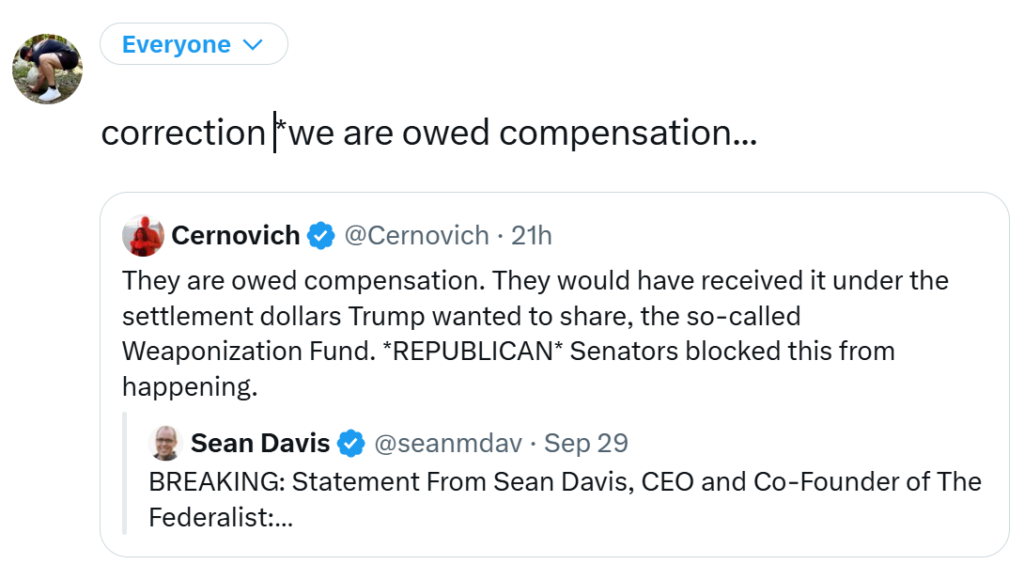Click the @seanmdav handle

point(448,443)
